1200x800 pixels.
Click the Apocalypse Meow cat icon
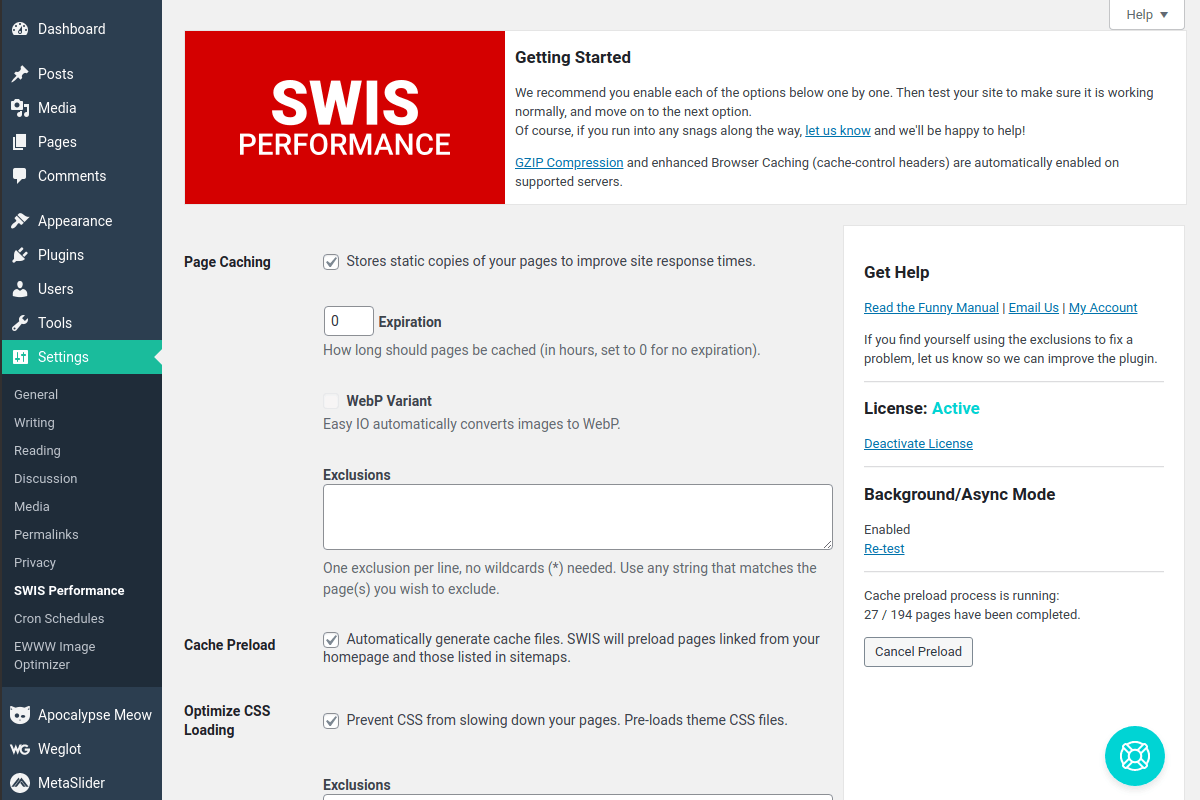pyautogui.click(x=20, y=715)
